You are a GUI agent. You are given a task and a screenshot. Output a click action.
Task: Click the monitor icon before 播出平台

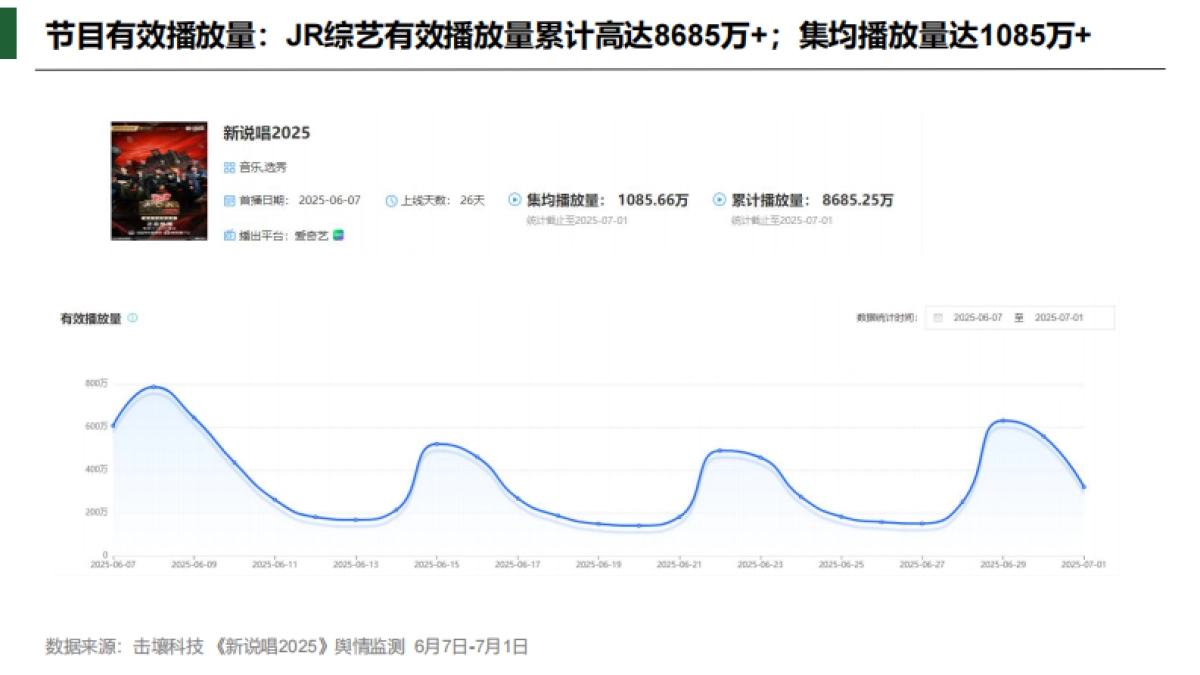(x=228, y=236)
